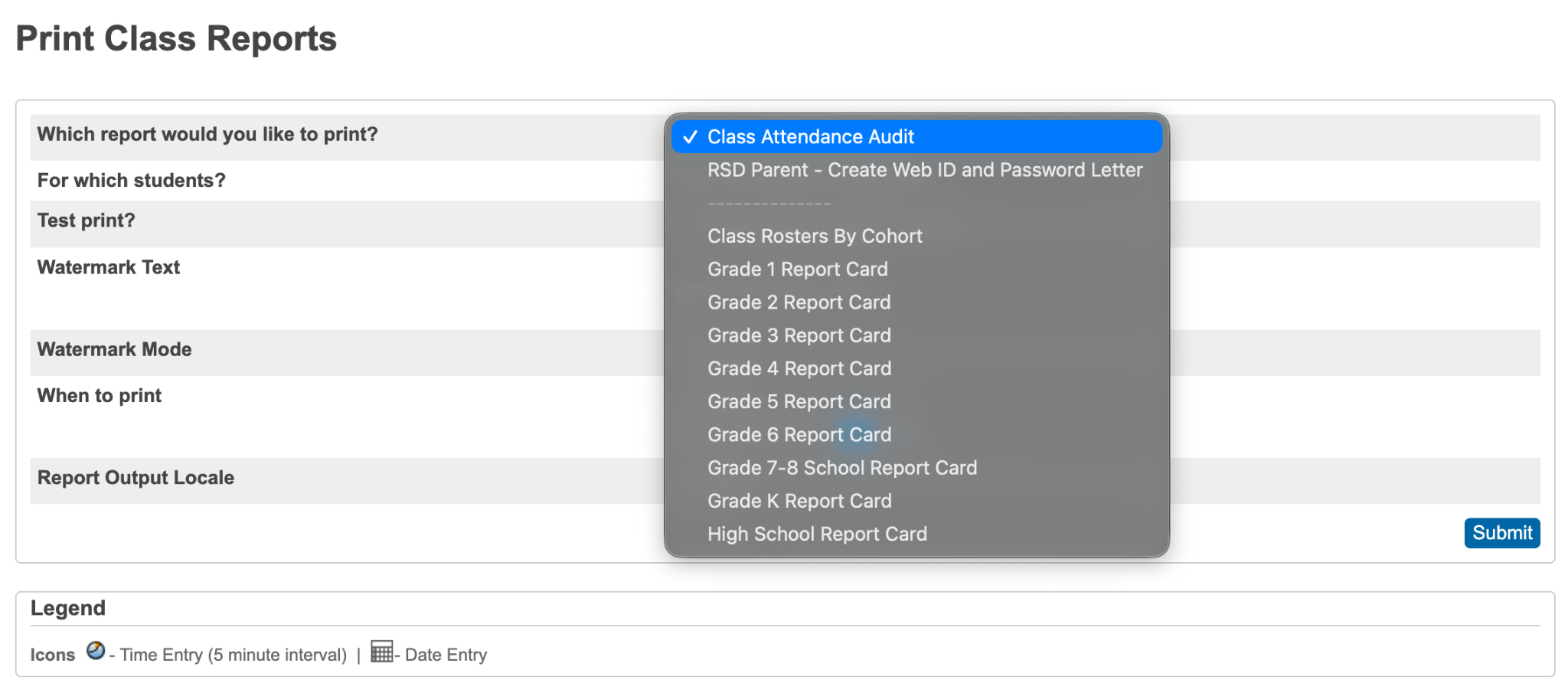The width and height of the screenshot is (1568, 677).
Task: Pick Grade 1 Report Card
Action: pyautogui.click(x=916, y=270)
